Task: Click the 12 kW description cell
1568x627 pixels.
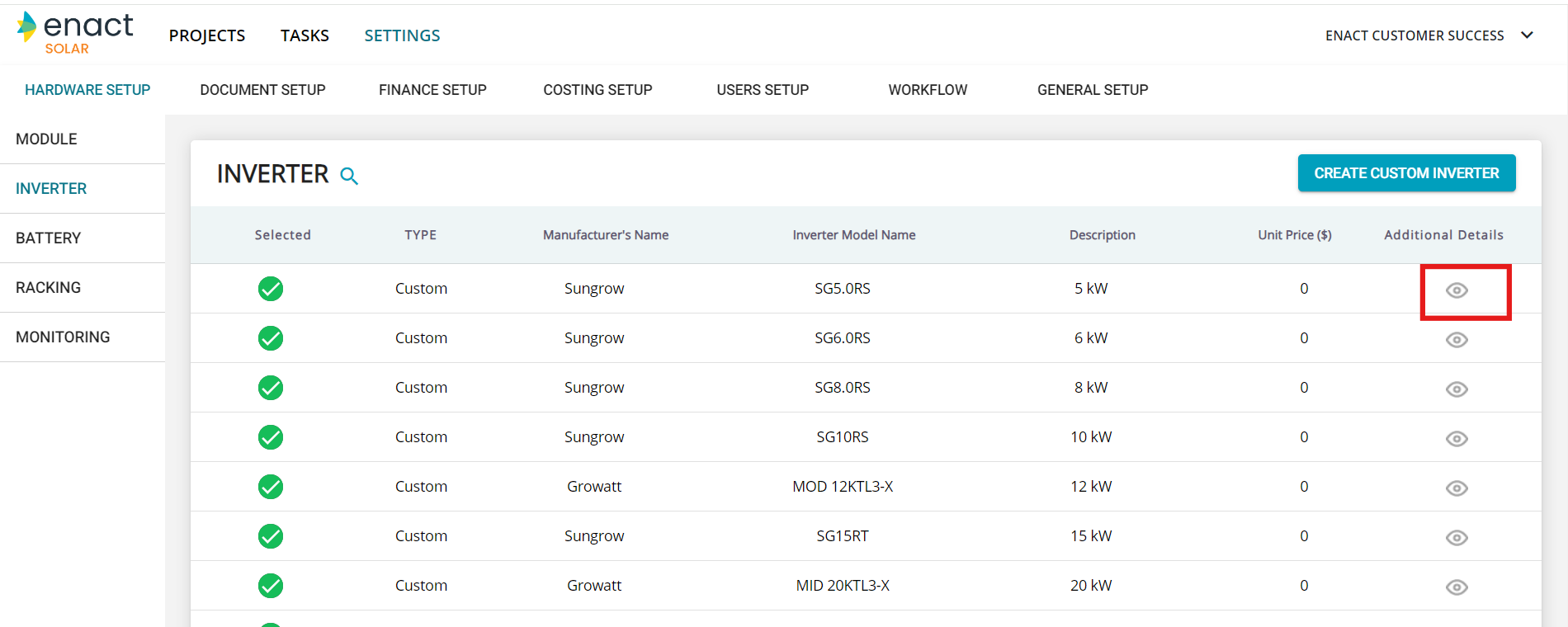Action: tap(1091, 487)
